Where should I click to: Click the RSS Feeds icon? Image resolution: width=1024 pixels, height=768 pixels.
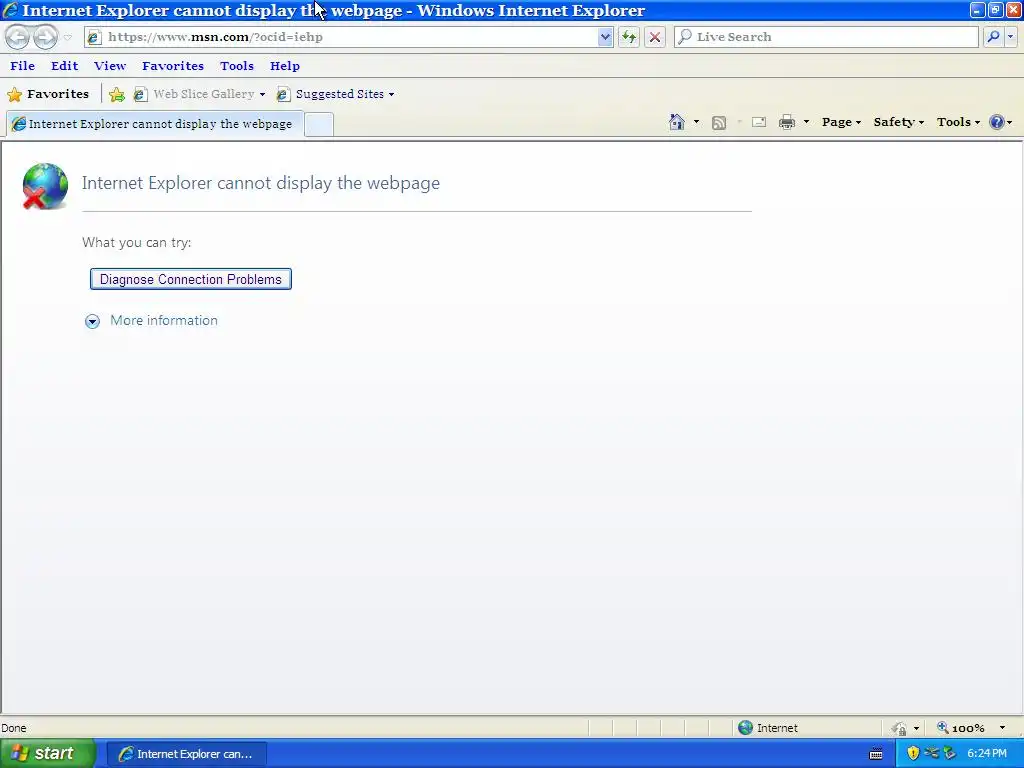coord(718,123)
